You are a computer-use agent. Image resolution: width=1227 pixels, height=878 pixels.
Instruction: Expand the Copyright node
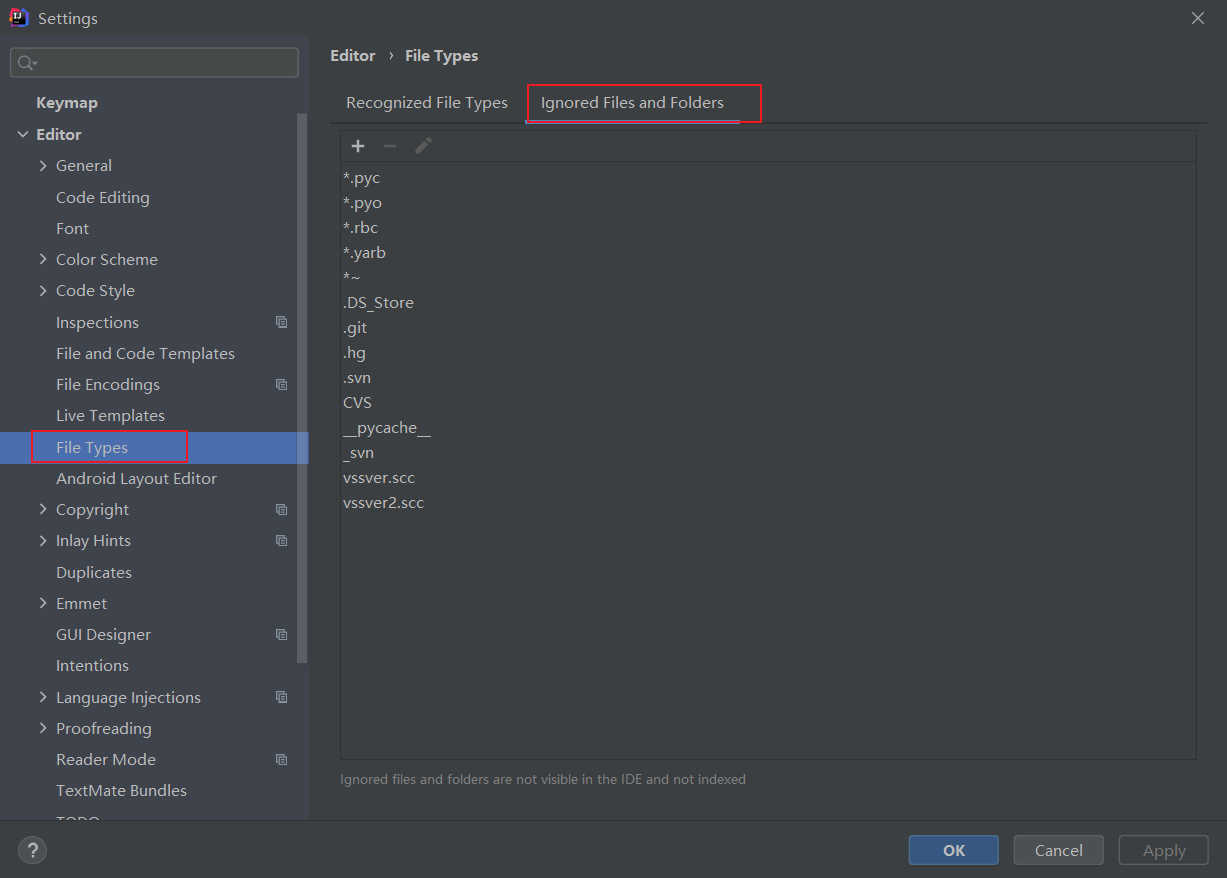(x=43, y=509)
